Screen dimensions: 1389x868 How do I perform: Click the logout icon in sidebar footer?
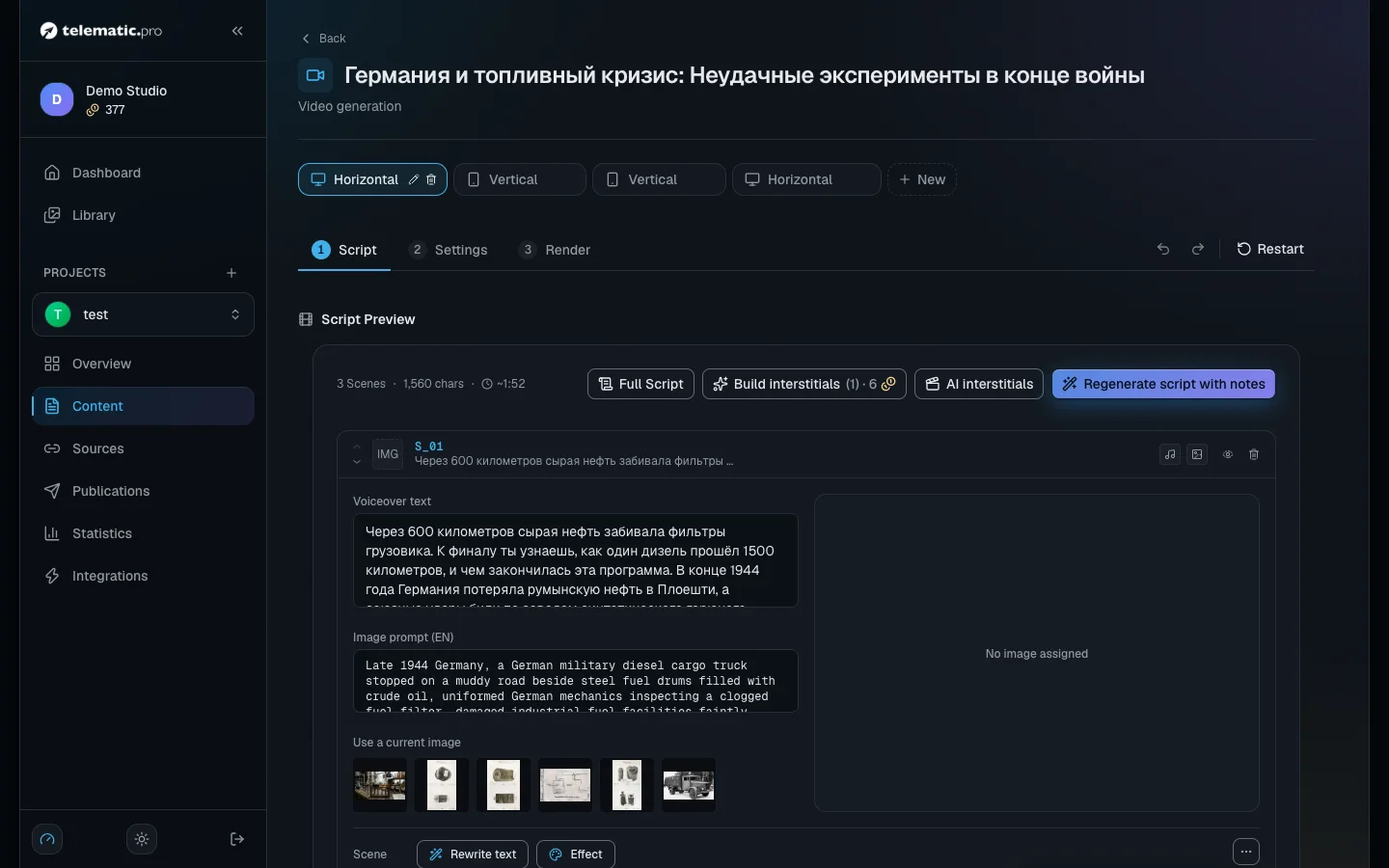(237, 839)
